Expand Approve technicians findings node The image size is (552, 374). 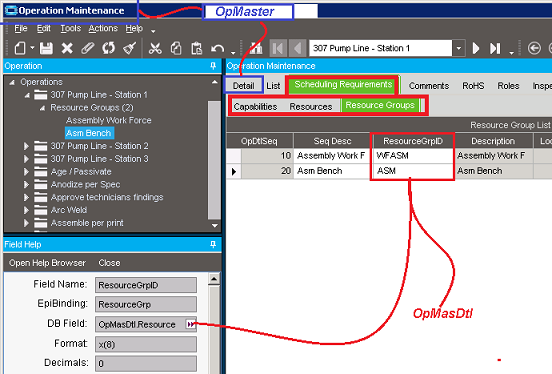26,197
